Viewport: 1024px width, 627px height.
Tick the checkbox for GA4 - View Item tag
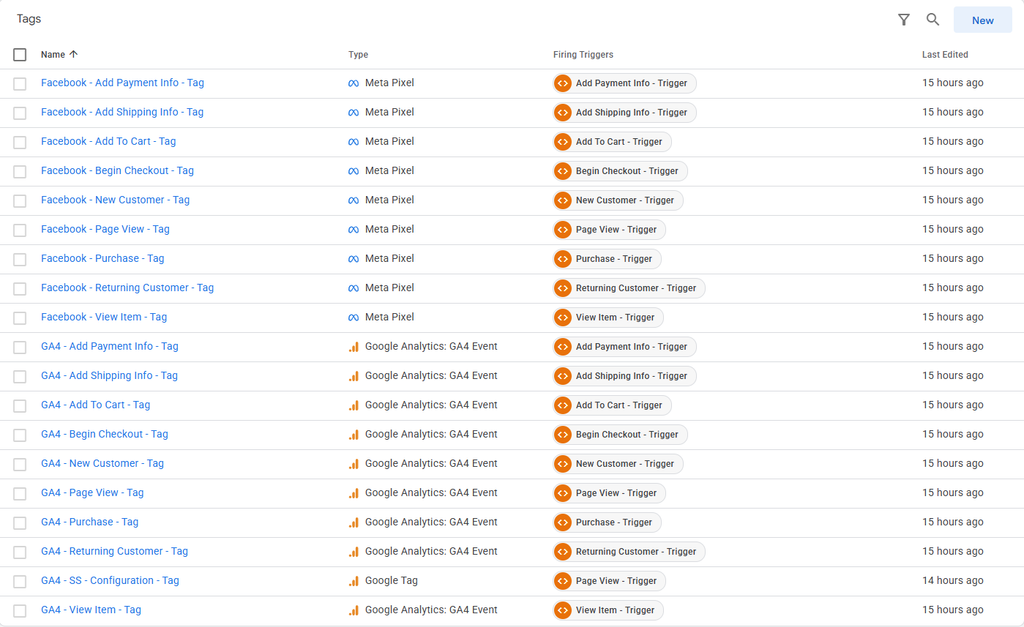point(20,611)
